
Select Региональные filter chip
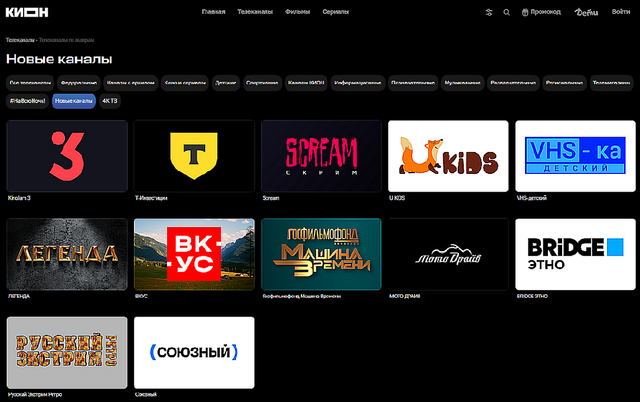tap(564, 83)
